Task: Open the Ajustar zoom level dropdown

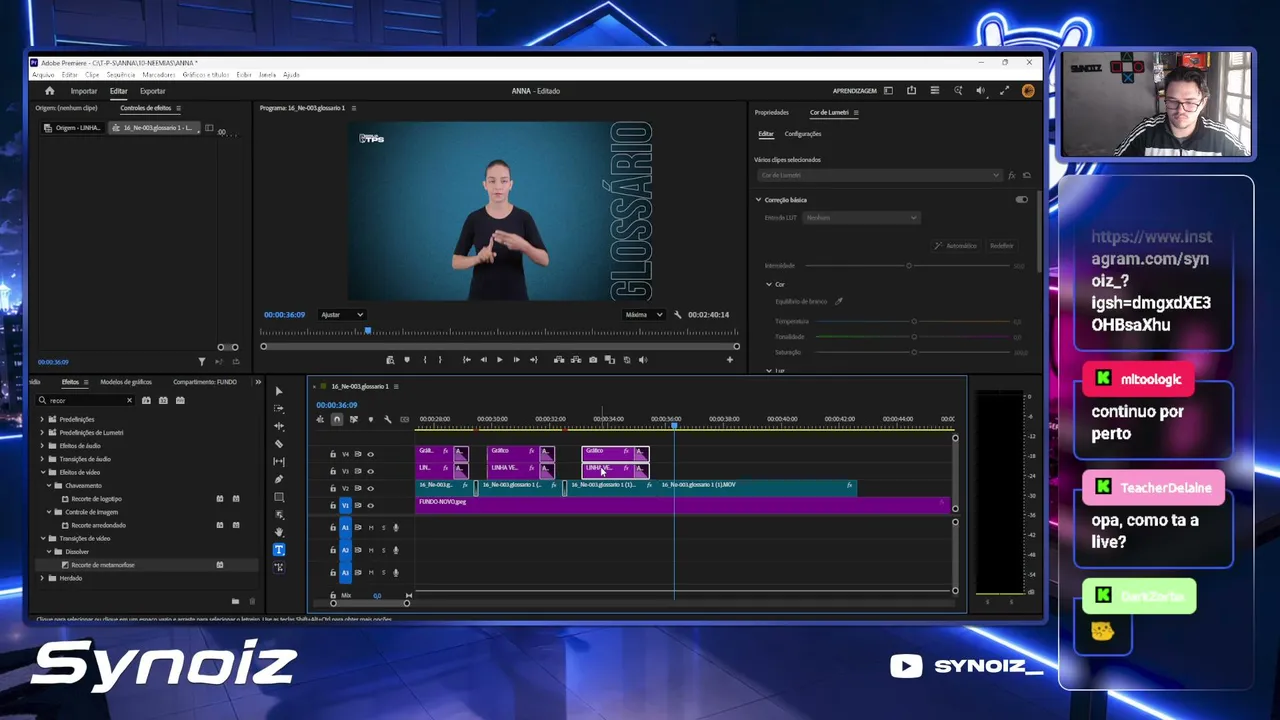Action: click(342, 315)
